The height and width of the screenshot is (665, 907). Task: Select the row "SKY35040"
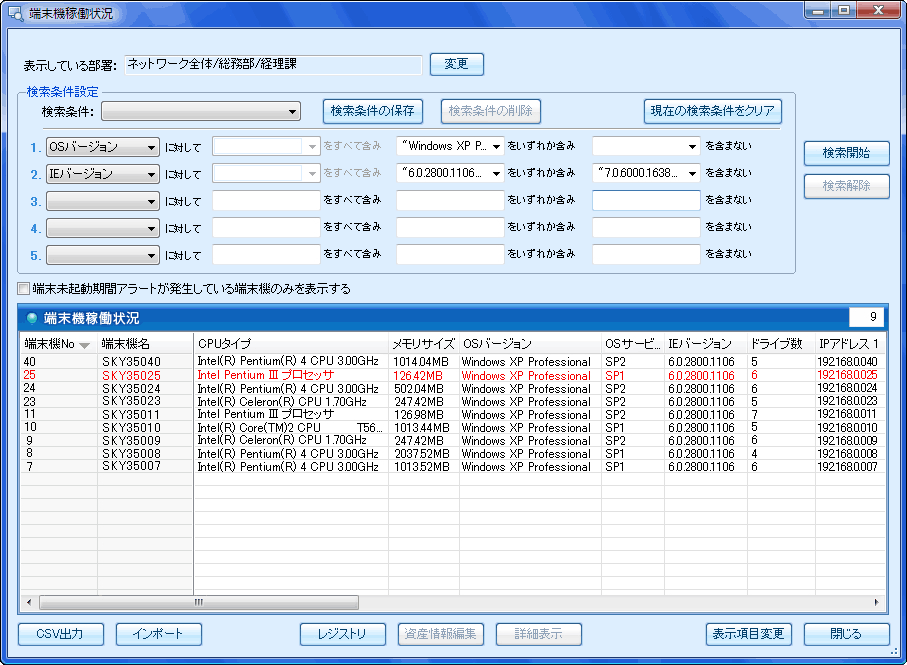tap(452, 362)
